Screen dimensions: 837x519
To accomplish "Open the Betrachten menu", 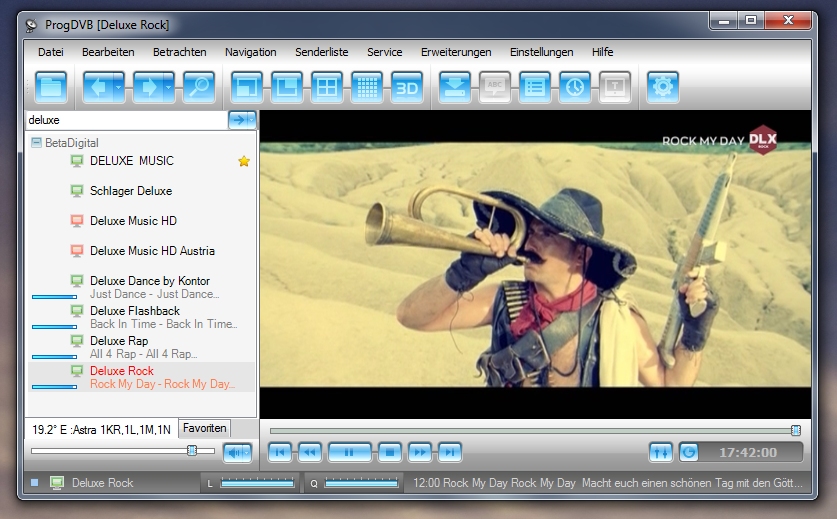I will [180, 52].
